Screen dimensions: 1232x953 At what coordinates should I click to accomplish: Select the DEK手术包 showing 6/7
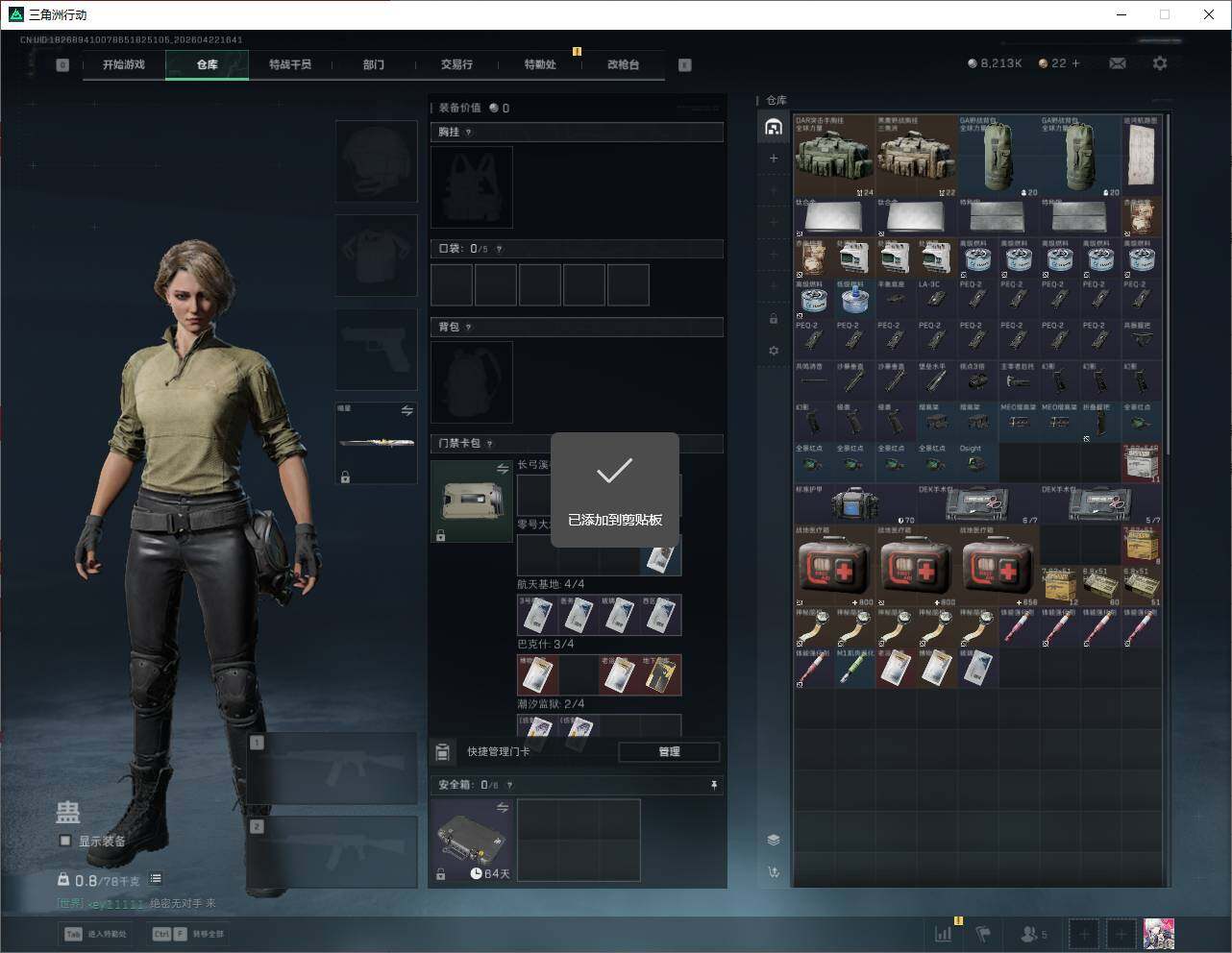click(978, 504)
